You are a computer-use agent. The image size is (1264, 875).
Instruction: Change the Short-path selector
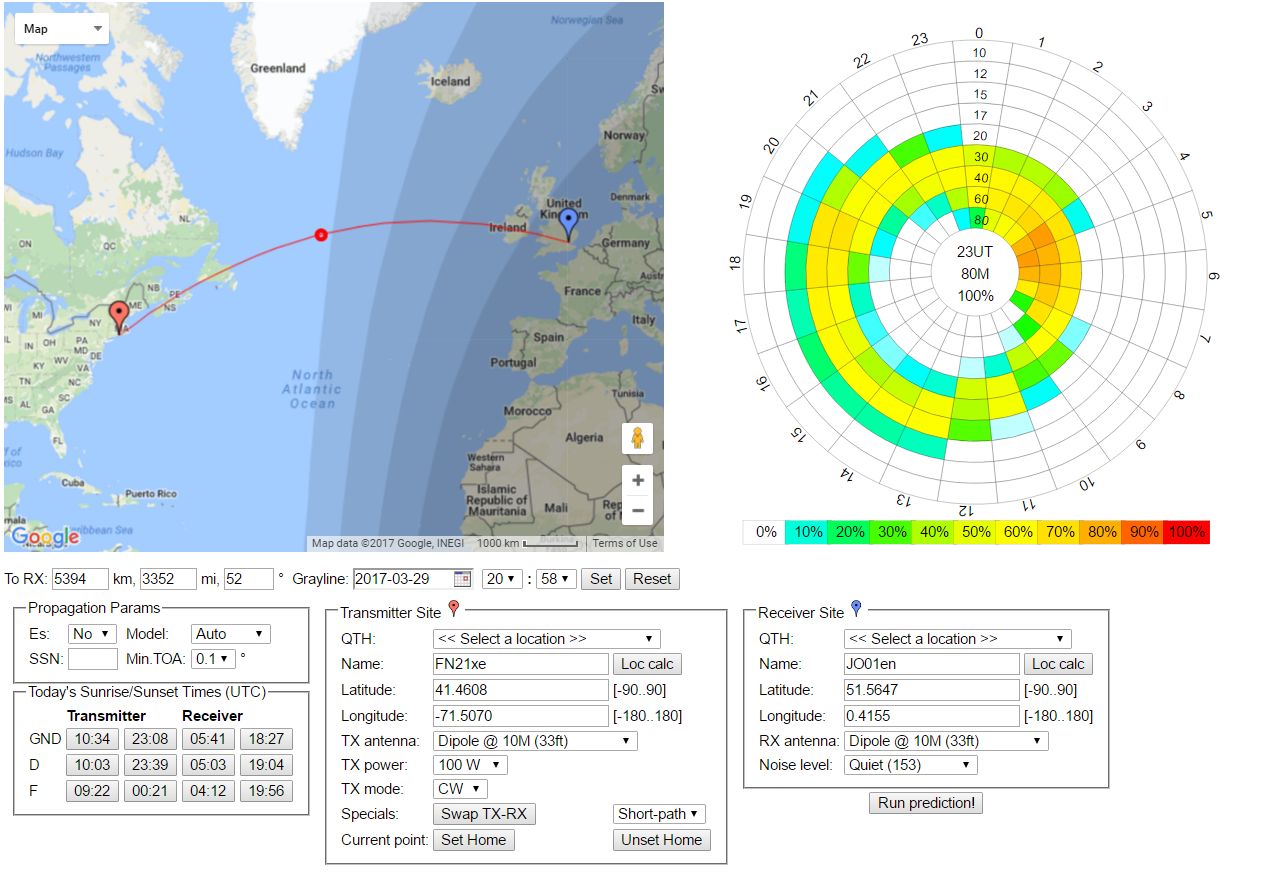pyautogui.click(x=660, y=814)
